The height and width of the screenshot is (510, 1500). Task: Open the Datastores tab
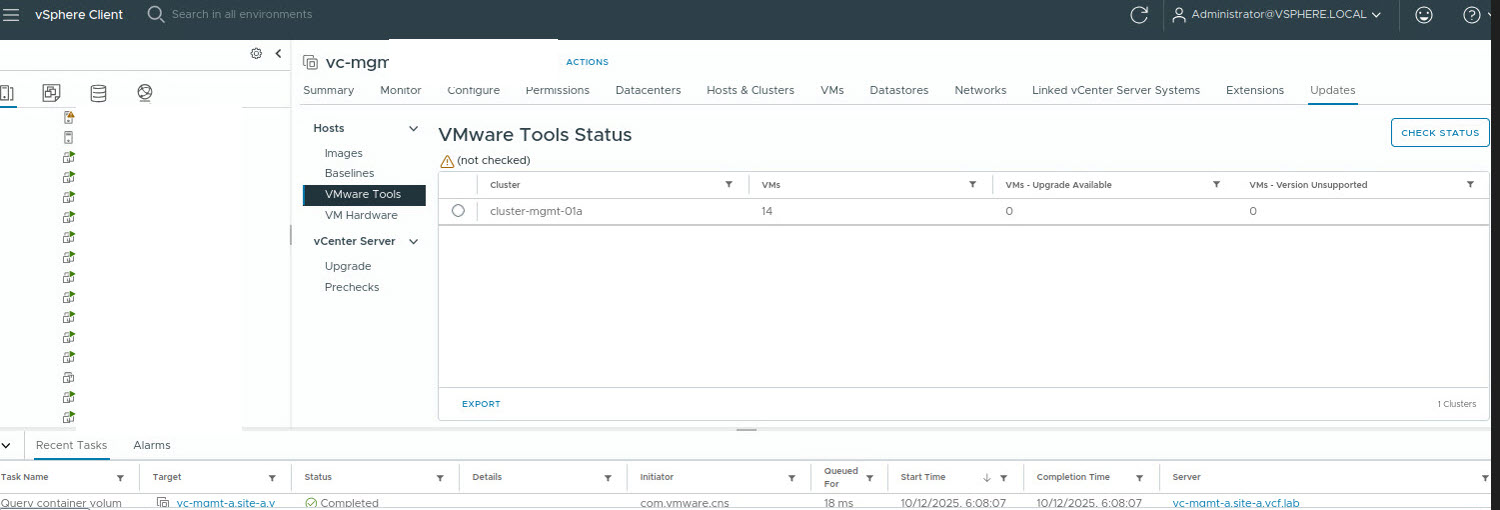point(898,90)
